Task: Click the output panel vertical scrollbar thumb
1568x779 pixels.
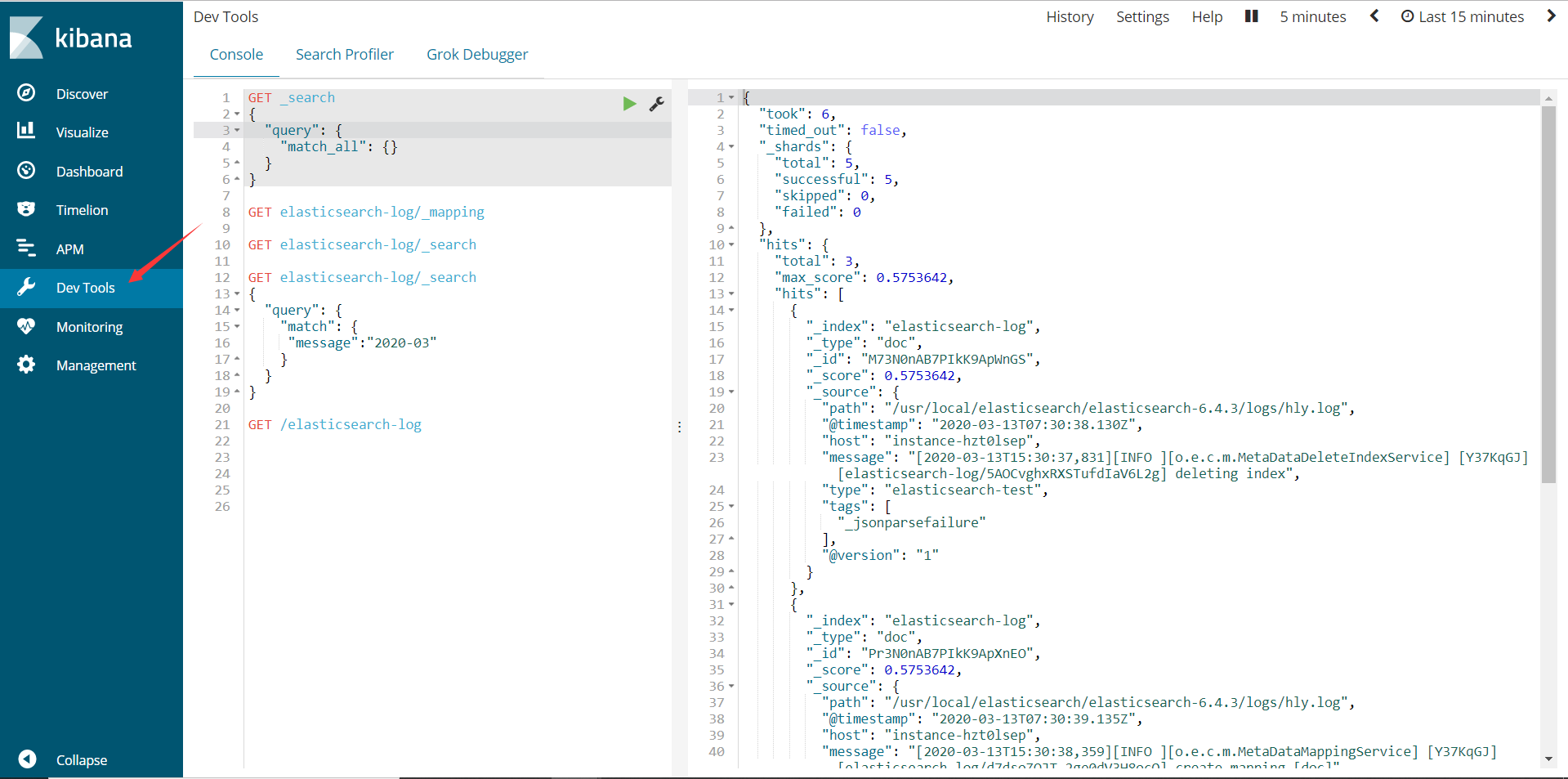Action: point(1548,294)
